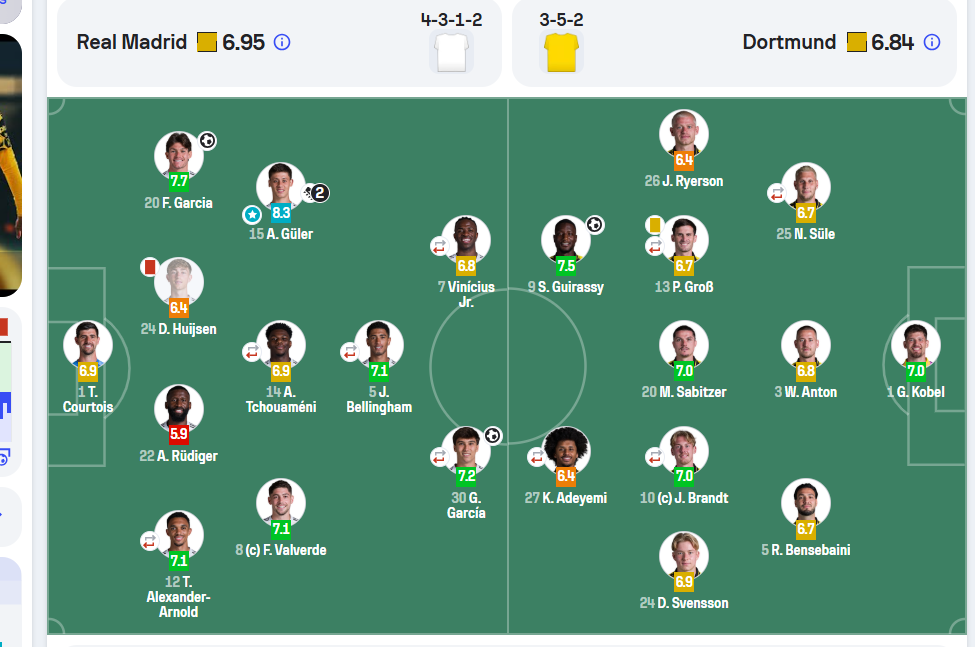
Task: Click the info icon beside Dortmund rating
Action: click(931, 42)
